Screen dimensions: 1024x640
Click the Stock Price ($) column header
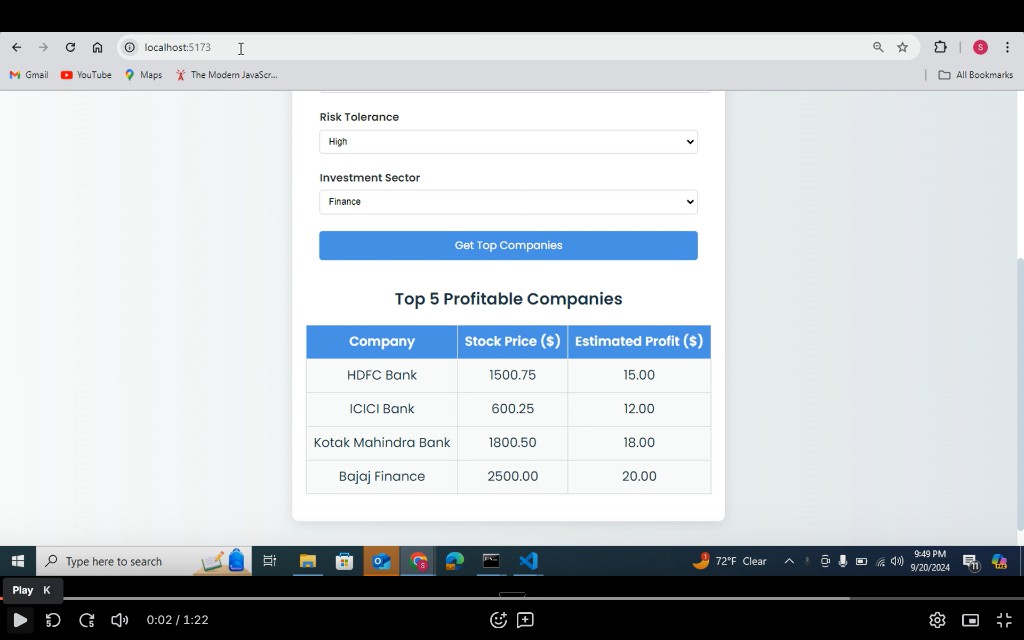(513, 342)
